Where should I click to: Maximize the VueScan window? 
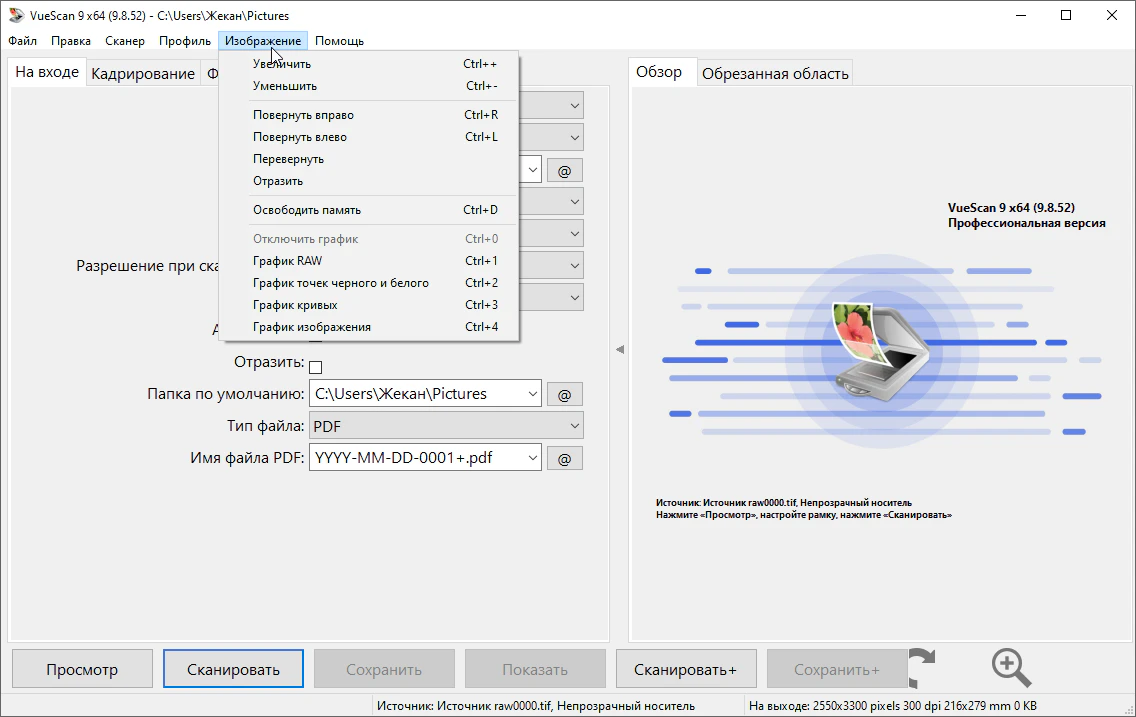coord(1066,15)
